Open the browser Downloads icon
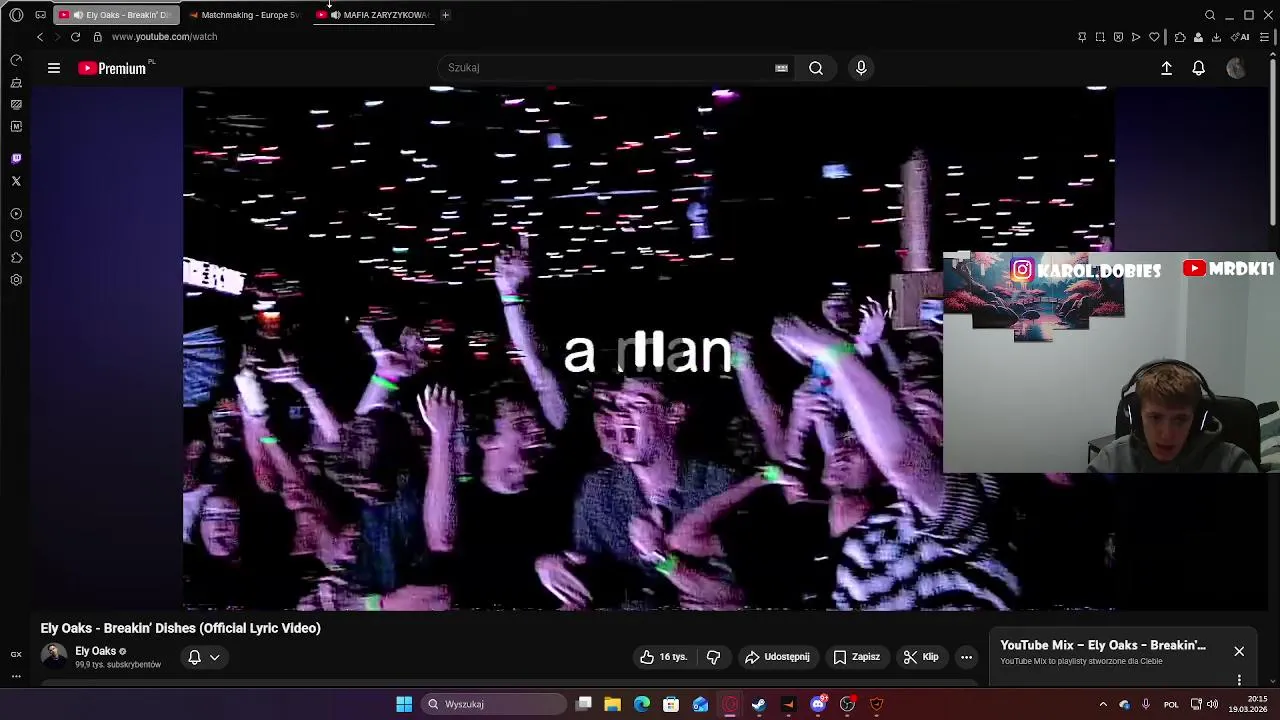 click(1216, 37)
